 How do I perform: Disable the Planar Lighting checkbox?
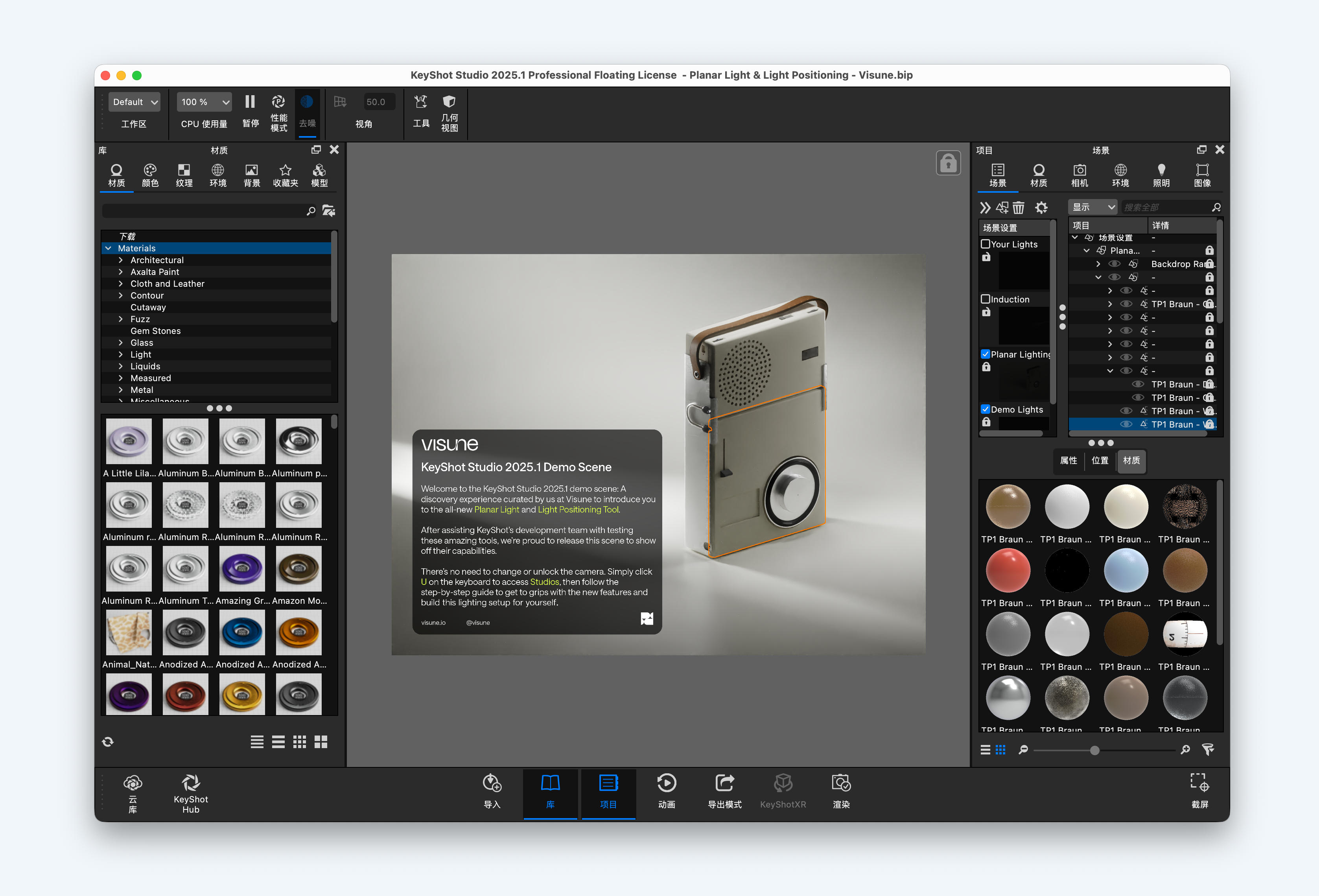coord(986,354)
